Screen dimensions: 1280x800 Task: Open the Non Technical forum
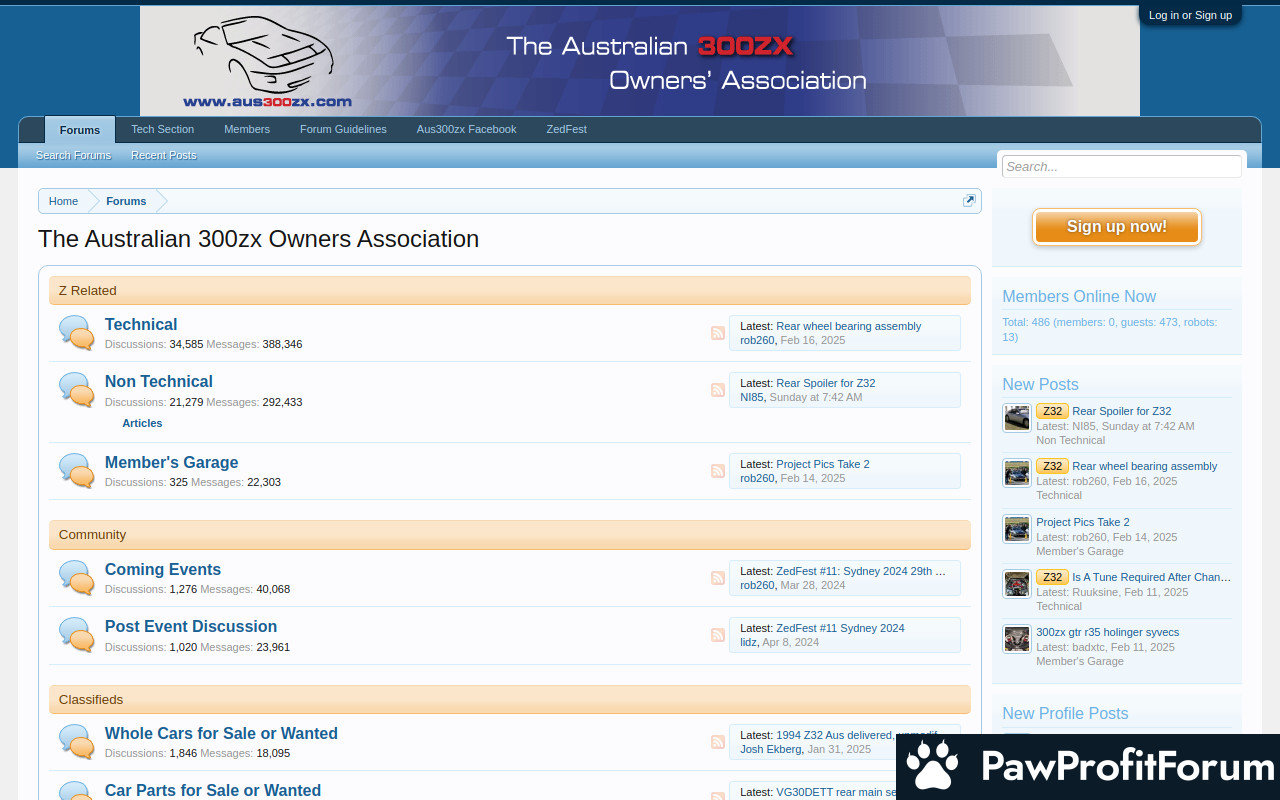(x=159, y=381)
